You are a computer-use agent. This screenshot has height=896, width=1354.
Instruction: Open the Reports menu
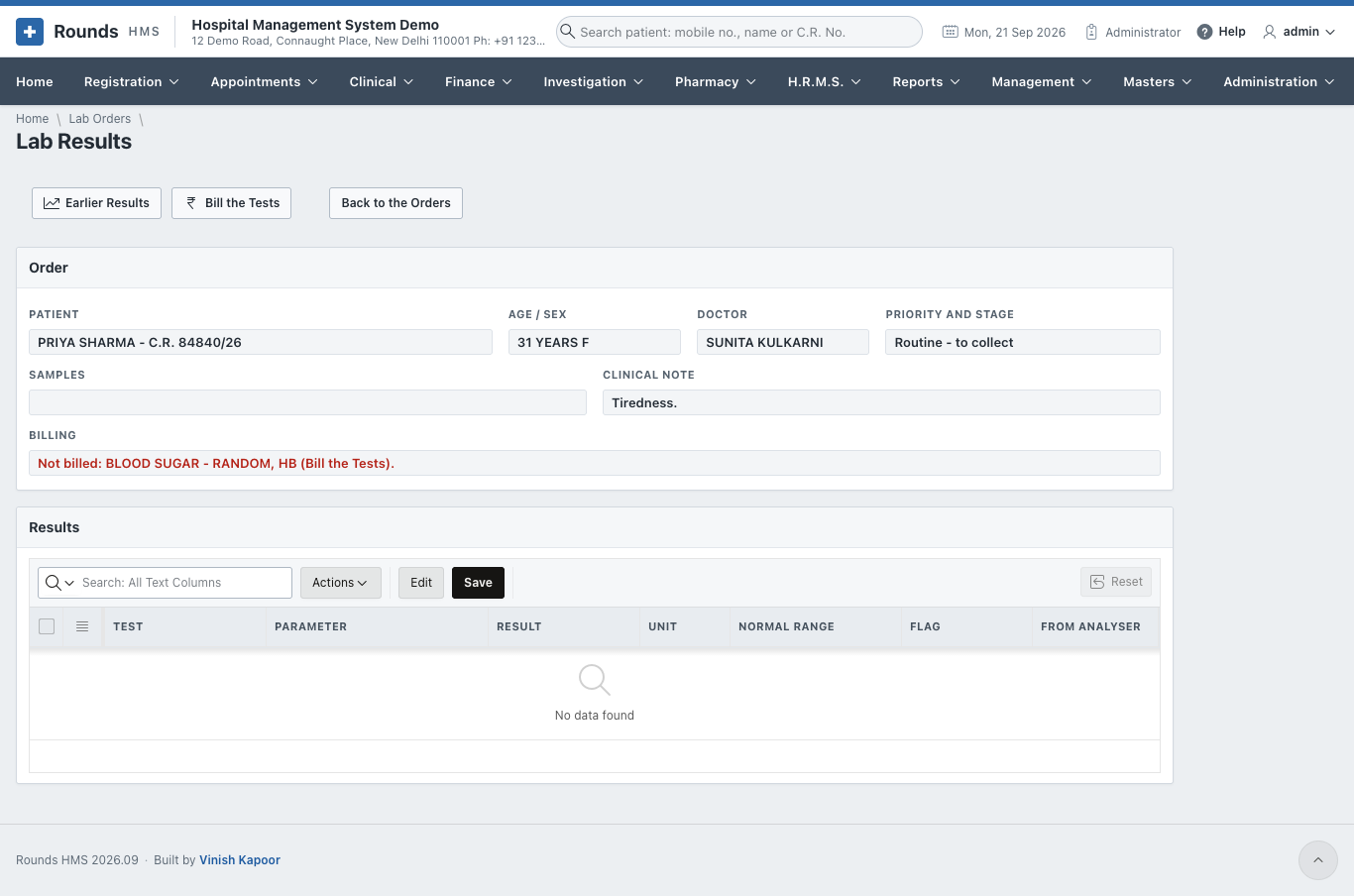coord(927,81)
